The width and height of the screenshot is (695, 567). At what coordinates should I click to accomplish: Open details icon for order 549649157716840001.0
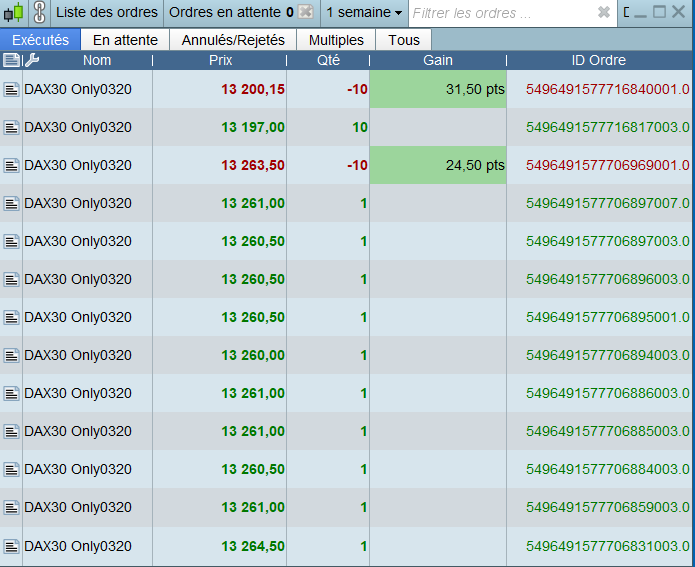click(x=12, y=90)
